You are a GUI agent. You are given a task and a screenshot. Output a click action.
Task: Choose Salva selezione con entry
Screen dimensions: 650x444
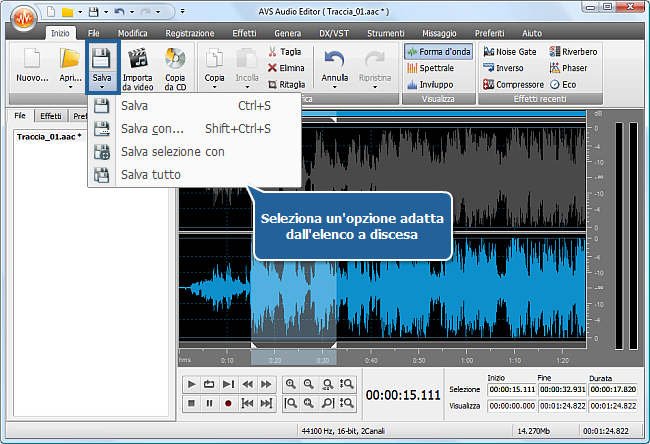(x=194, y=152)
